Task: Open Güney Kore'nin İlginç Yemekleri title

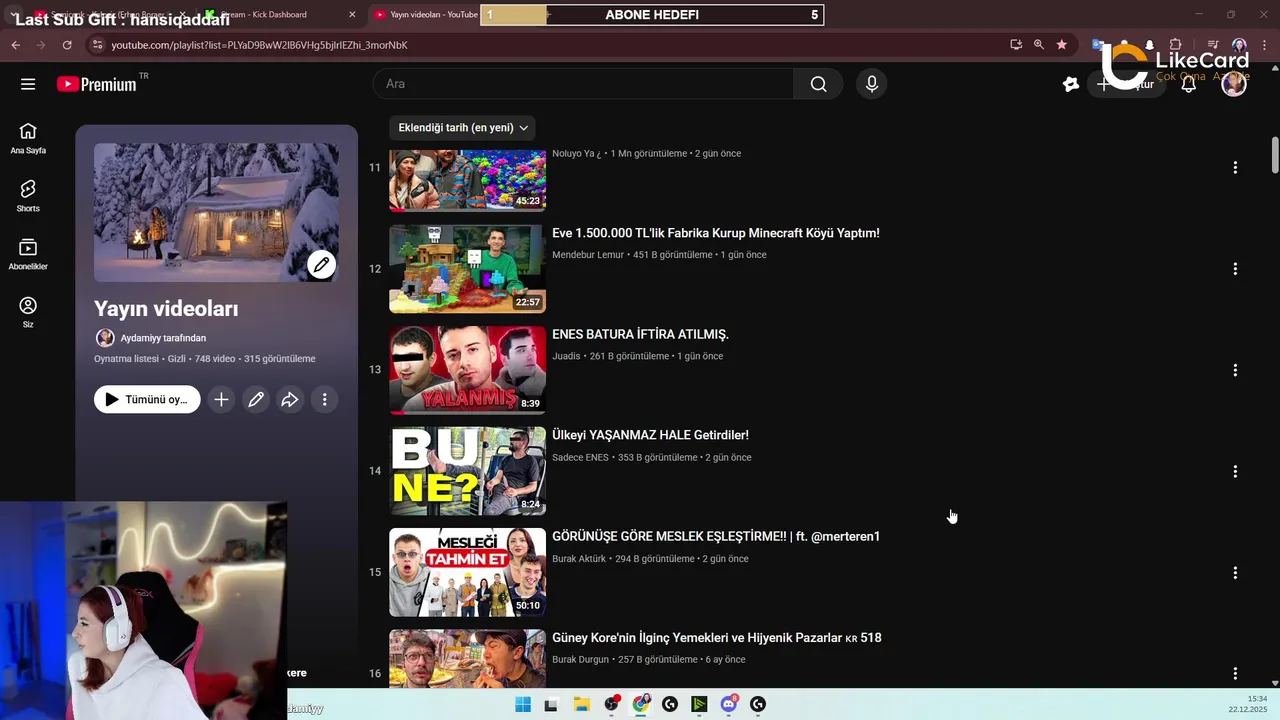Action: tap(717, 638)
